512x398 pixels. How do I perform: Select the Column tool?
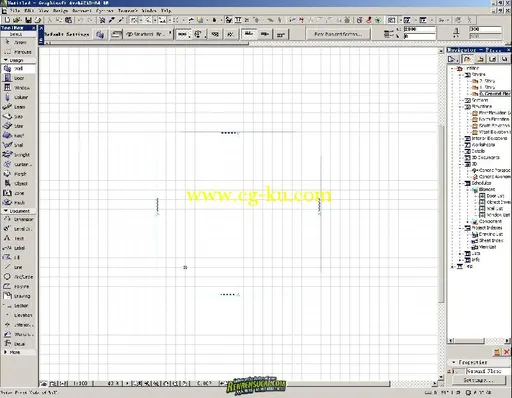click(x=19, y=97)
